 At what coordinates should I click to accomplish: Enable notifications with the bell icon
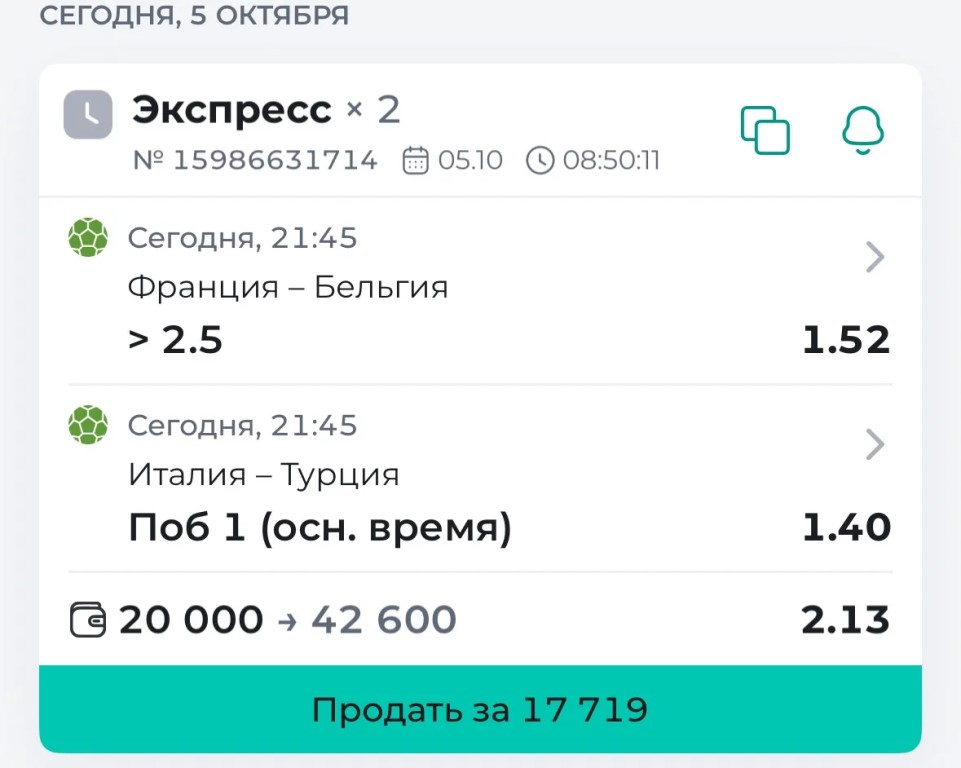click(863, 130)
